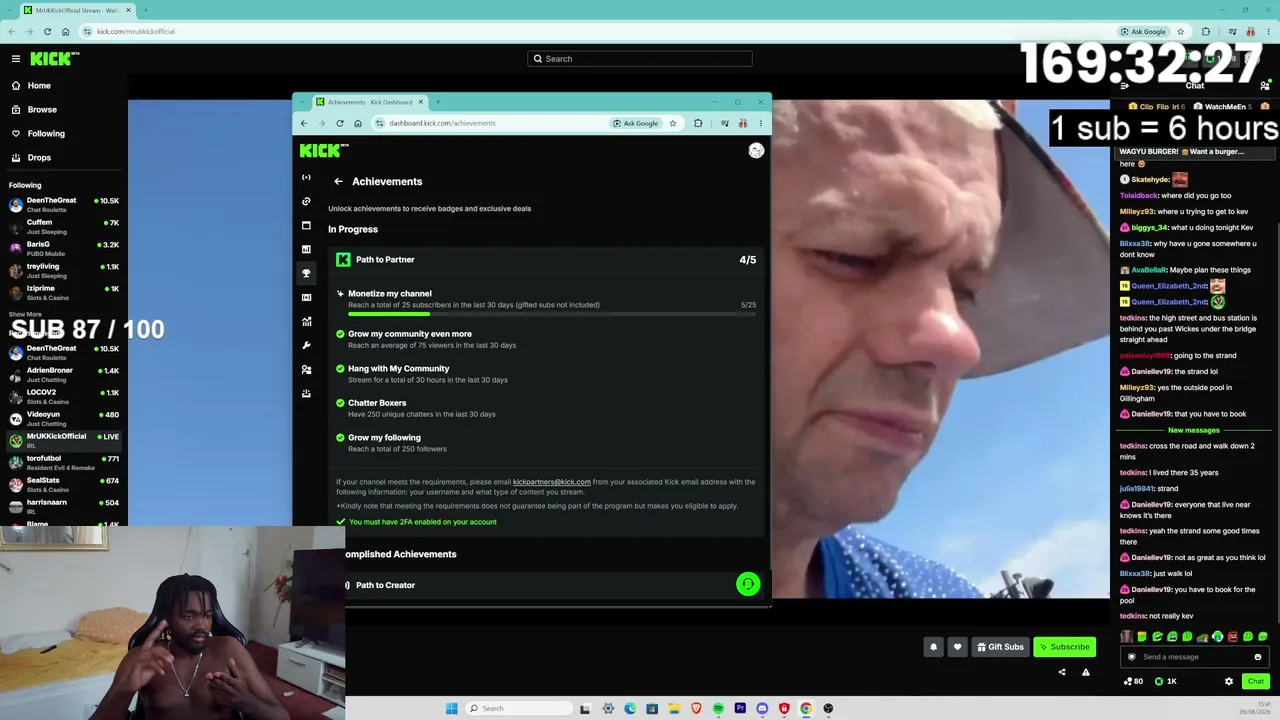The width and height of the screenshot is (1280, 720).
Task: Click Ask Google in the dashboard address bar
Action: coord(635,123)
